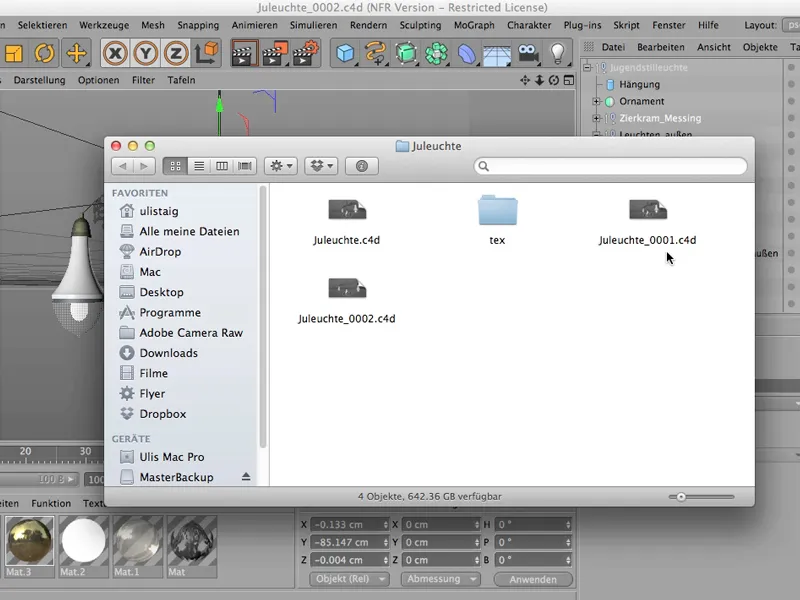Viewport: 800px width, 600px height.
Task: Toggle viewport maximize icon
Action: coord(569,80)
